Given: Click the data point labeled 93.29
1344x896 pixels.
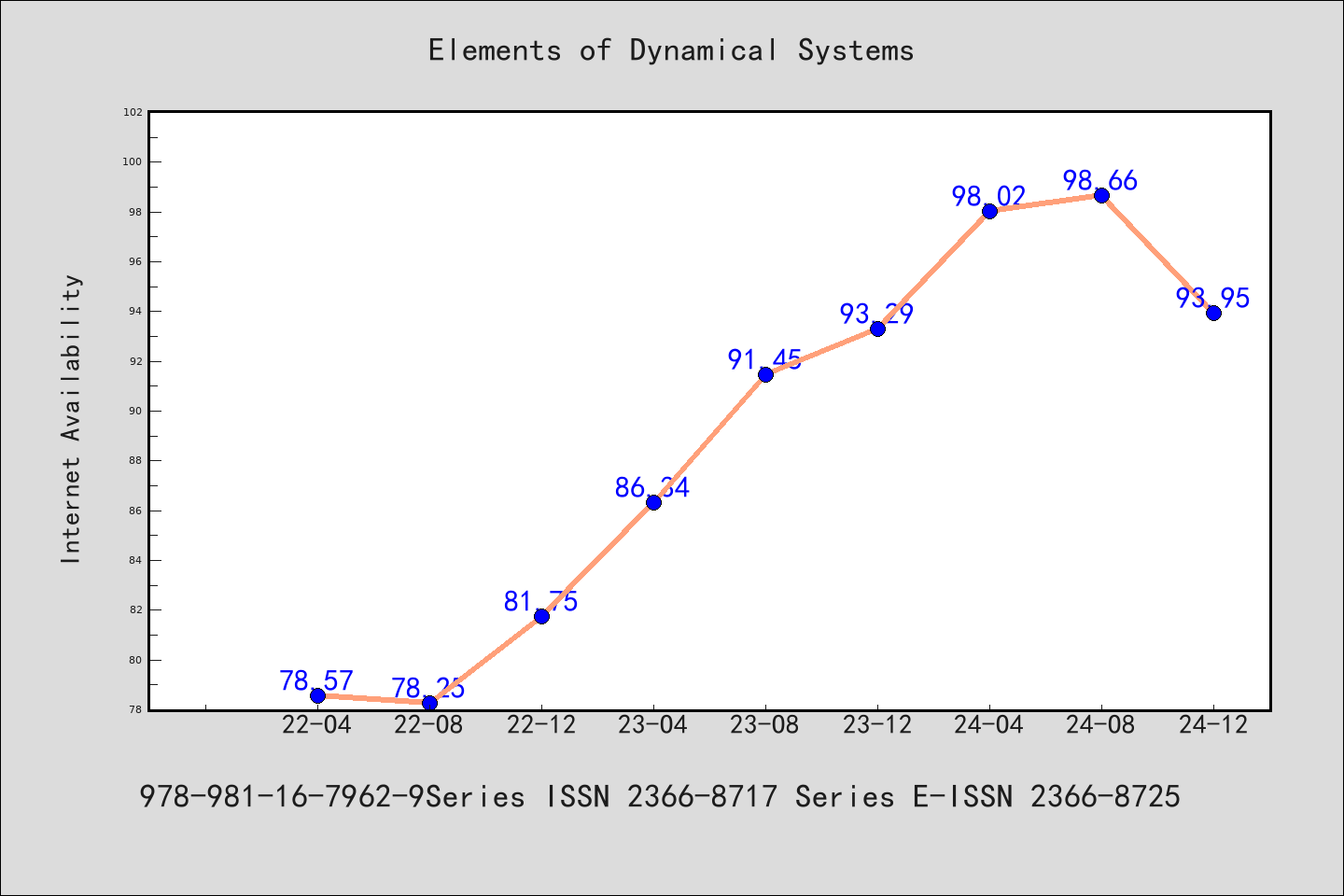Looking at the screenshot, I should point(877,329).
